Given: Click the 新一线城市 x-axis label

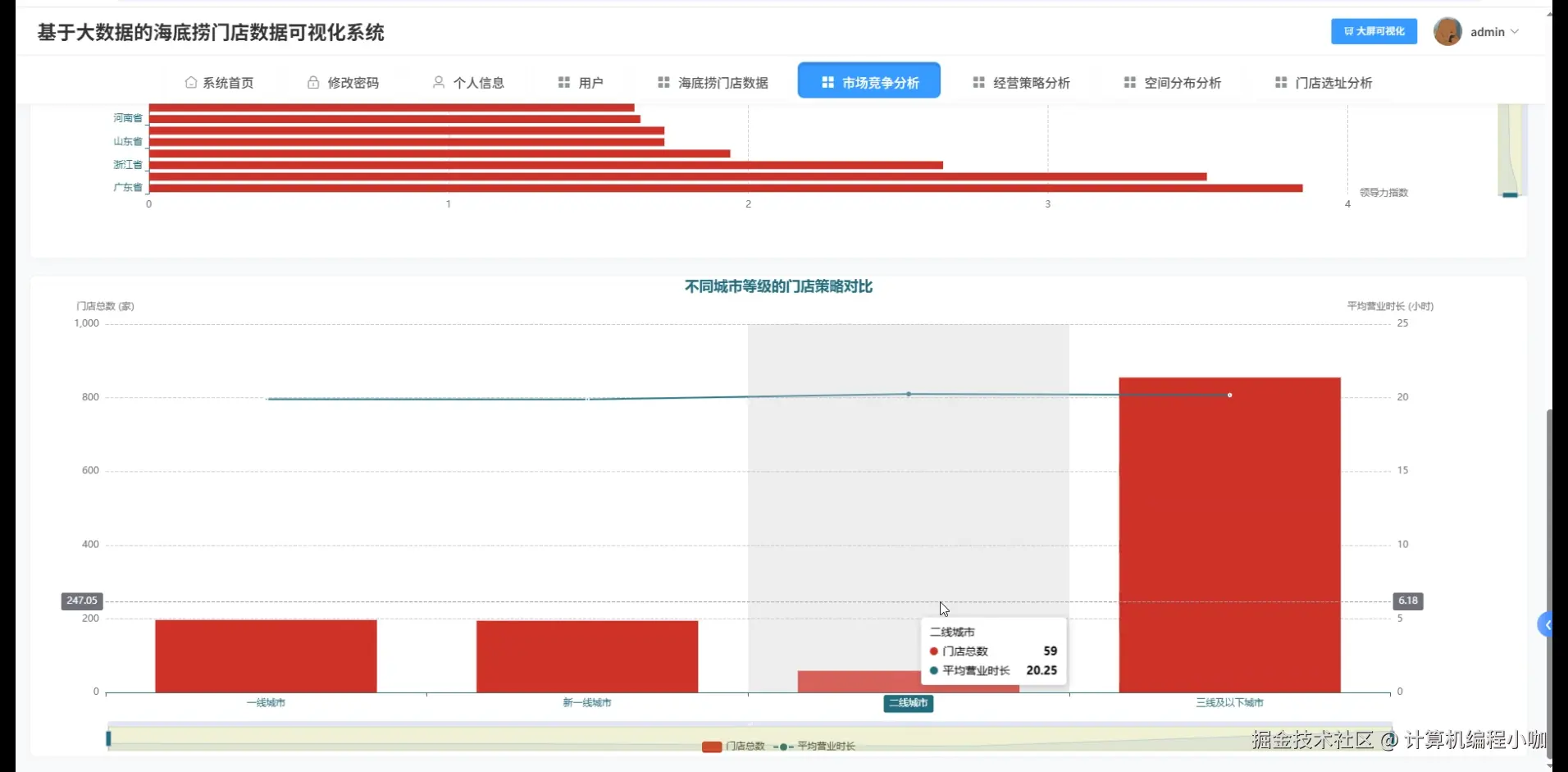Looking at the screenshot, I should coord(587,702).
